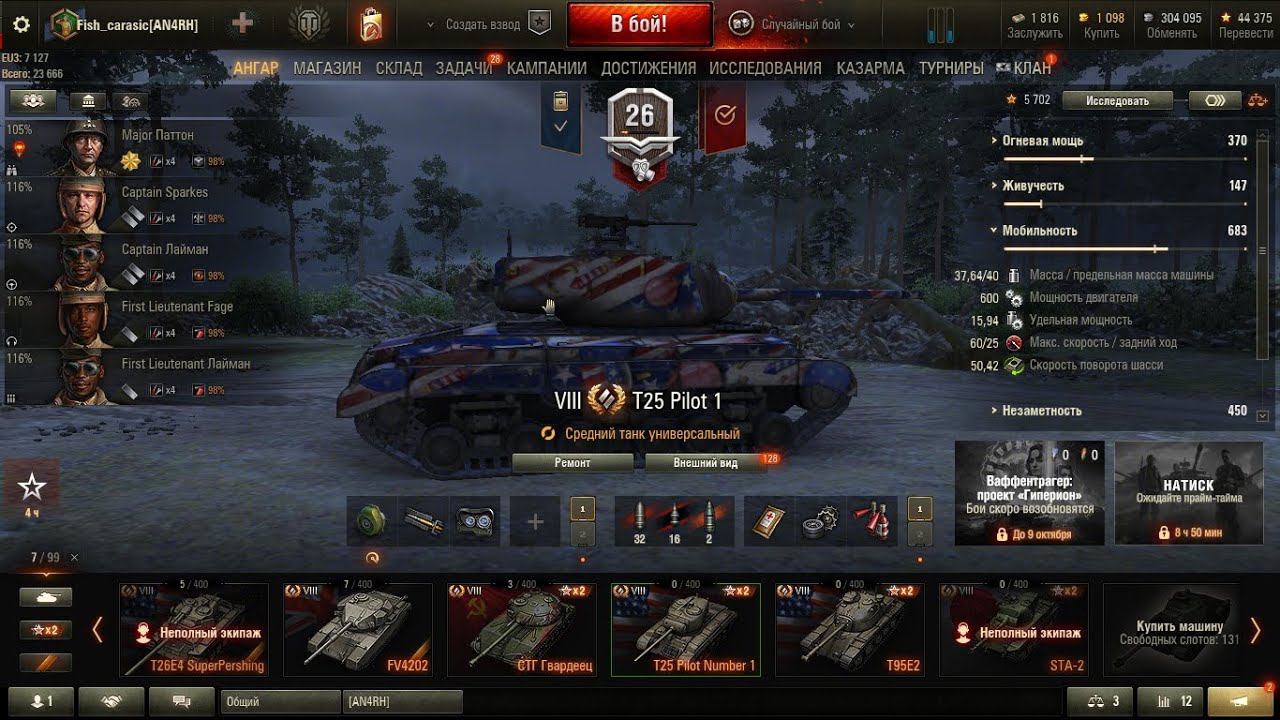
Task: Click the premium shop bag icon
Action: point(371,25)
